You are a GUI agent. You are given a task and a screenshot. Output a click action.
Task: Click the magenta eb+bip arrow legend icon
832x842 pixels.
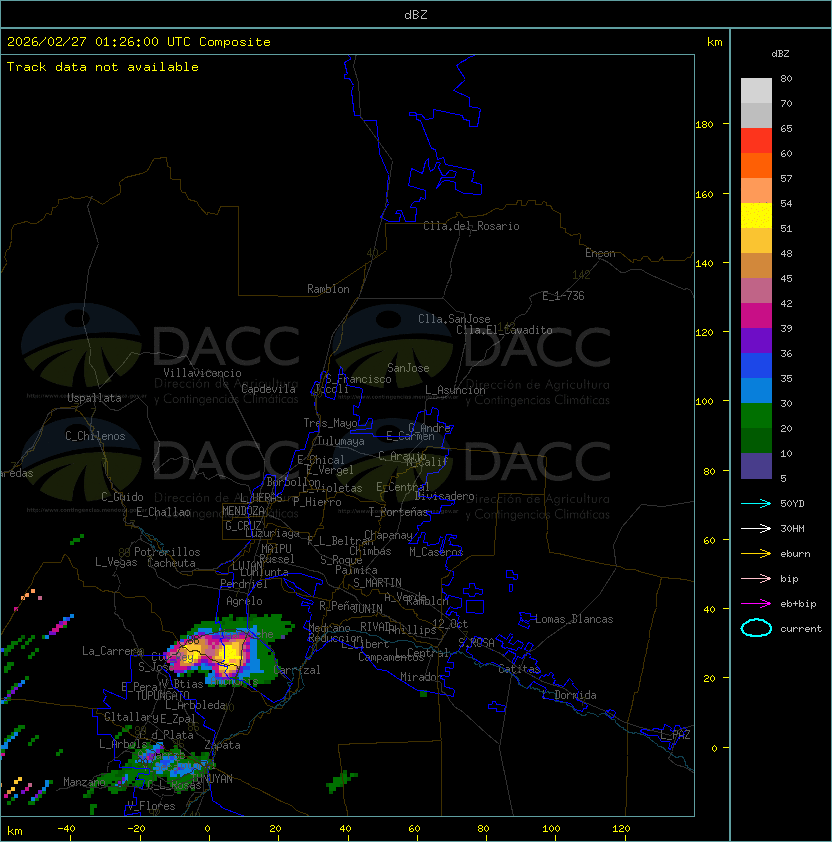(756, 604)
